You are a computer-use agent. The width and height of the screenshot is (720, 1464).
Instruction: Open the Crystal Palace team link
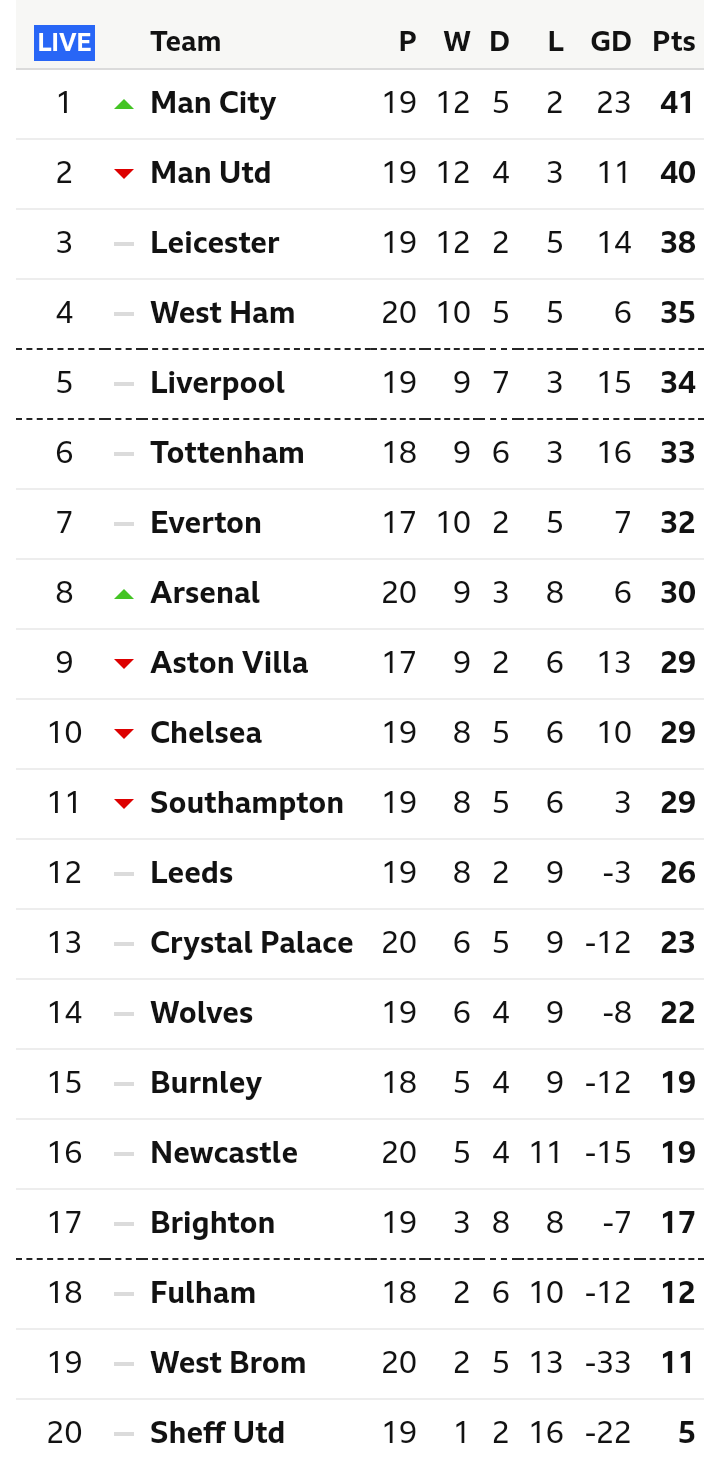coord(251,943)
